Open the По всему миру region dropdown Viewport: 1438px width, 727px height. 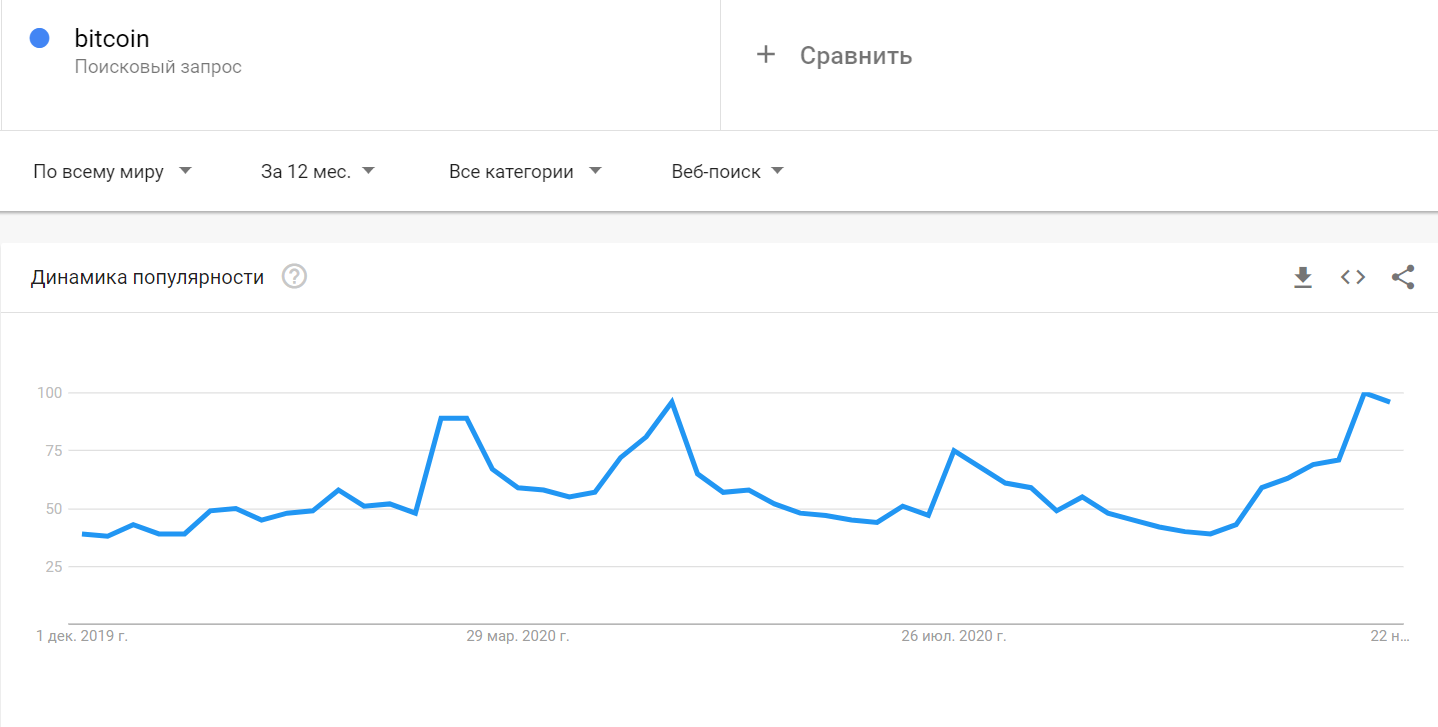(112, 172)
